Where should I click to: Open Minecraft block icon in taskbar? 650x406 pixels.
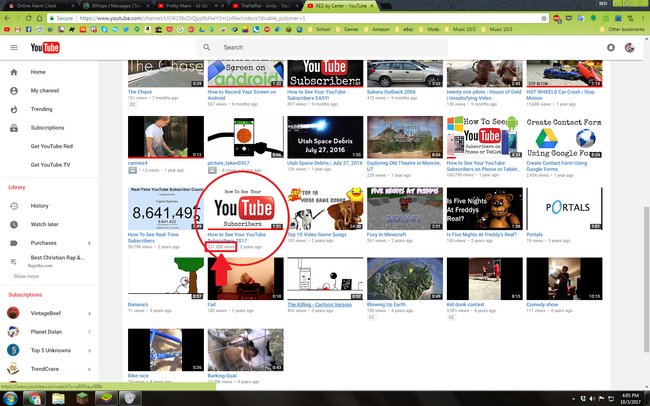pyautogui.click(x=82, y=399)
